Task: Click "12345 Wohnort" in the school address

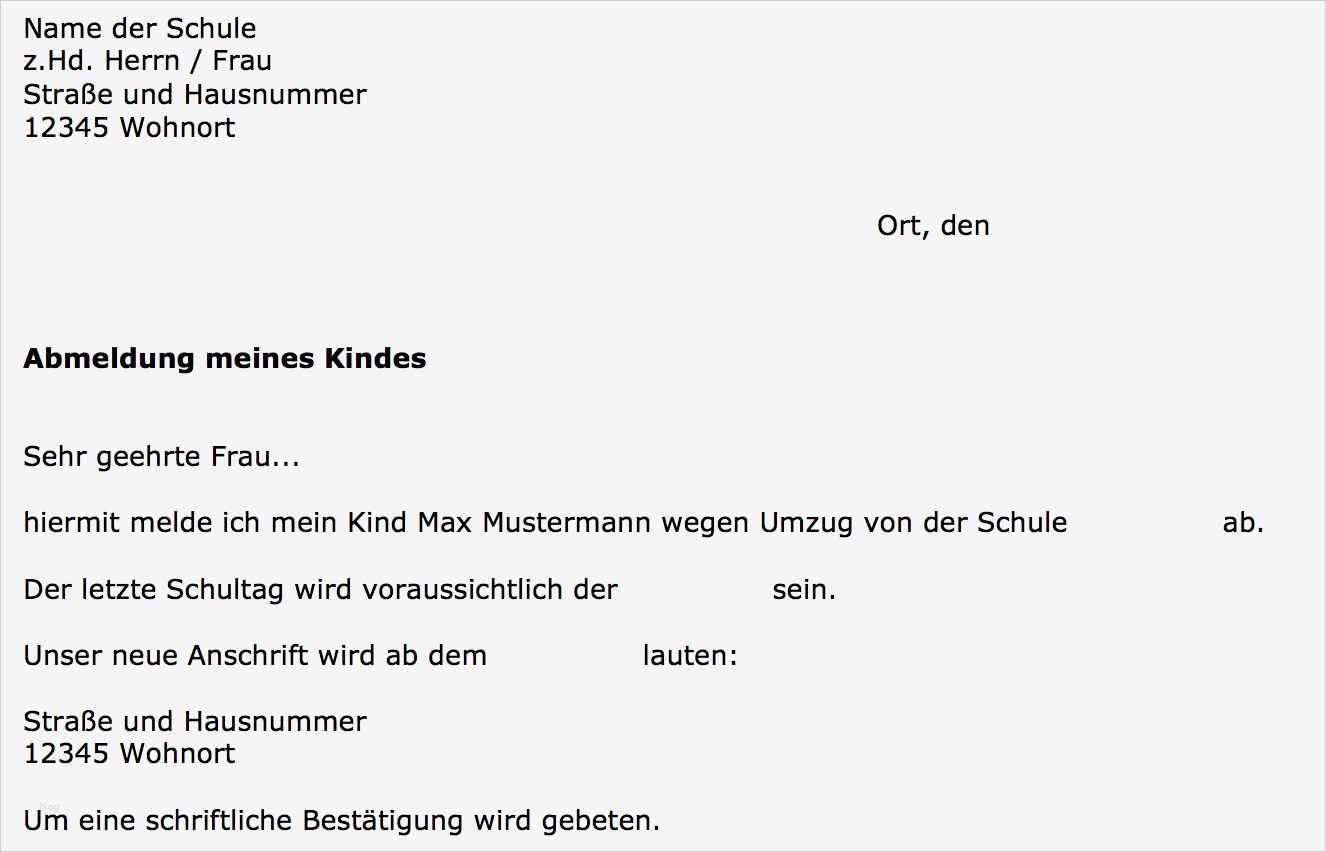Action: pyautogui.click(x=129, y=128)
